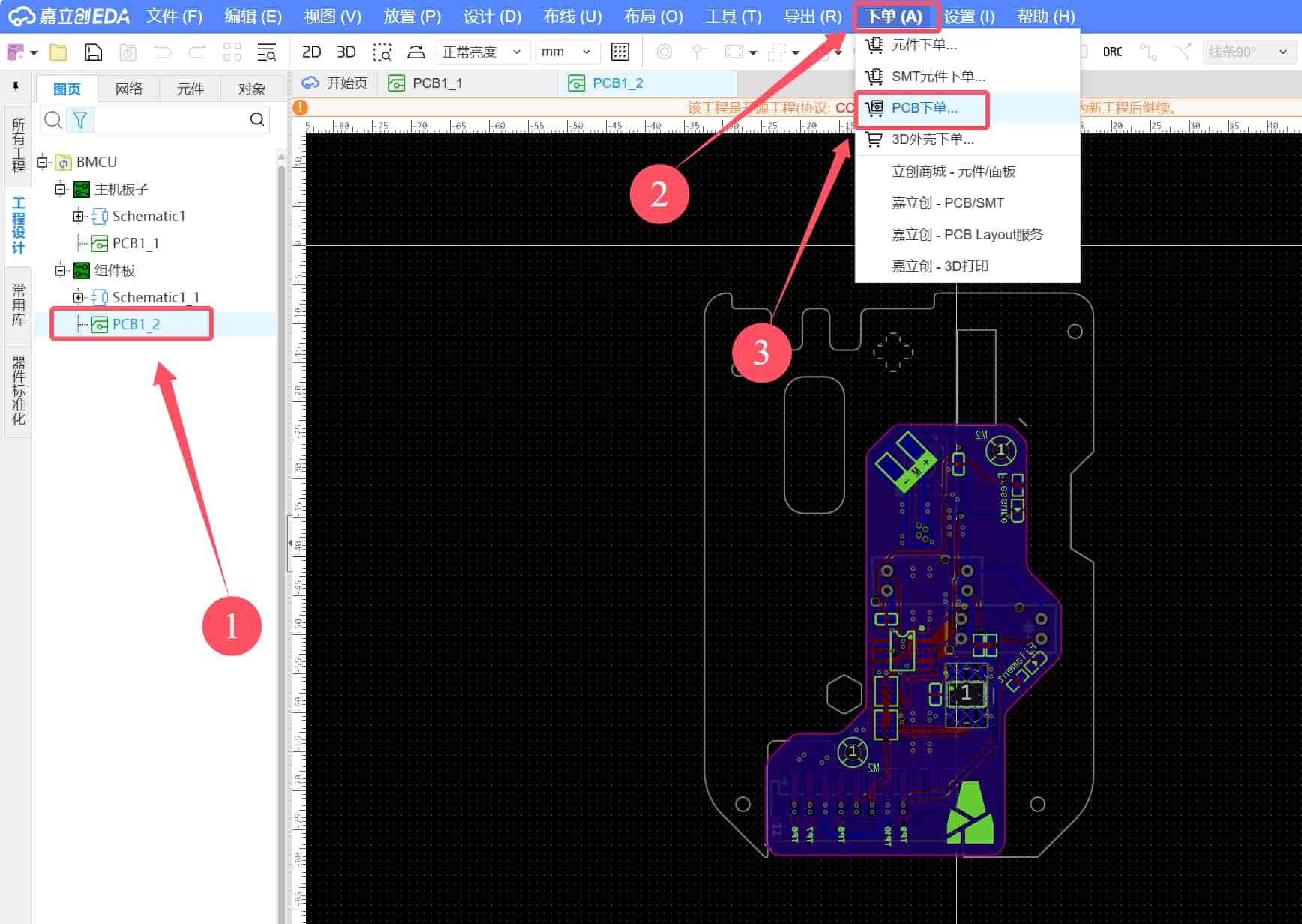
Task: Click the redo arrow icon
Action: point(197,52)
